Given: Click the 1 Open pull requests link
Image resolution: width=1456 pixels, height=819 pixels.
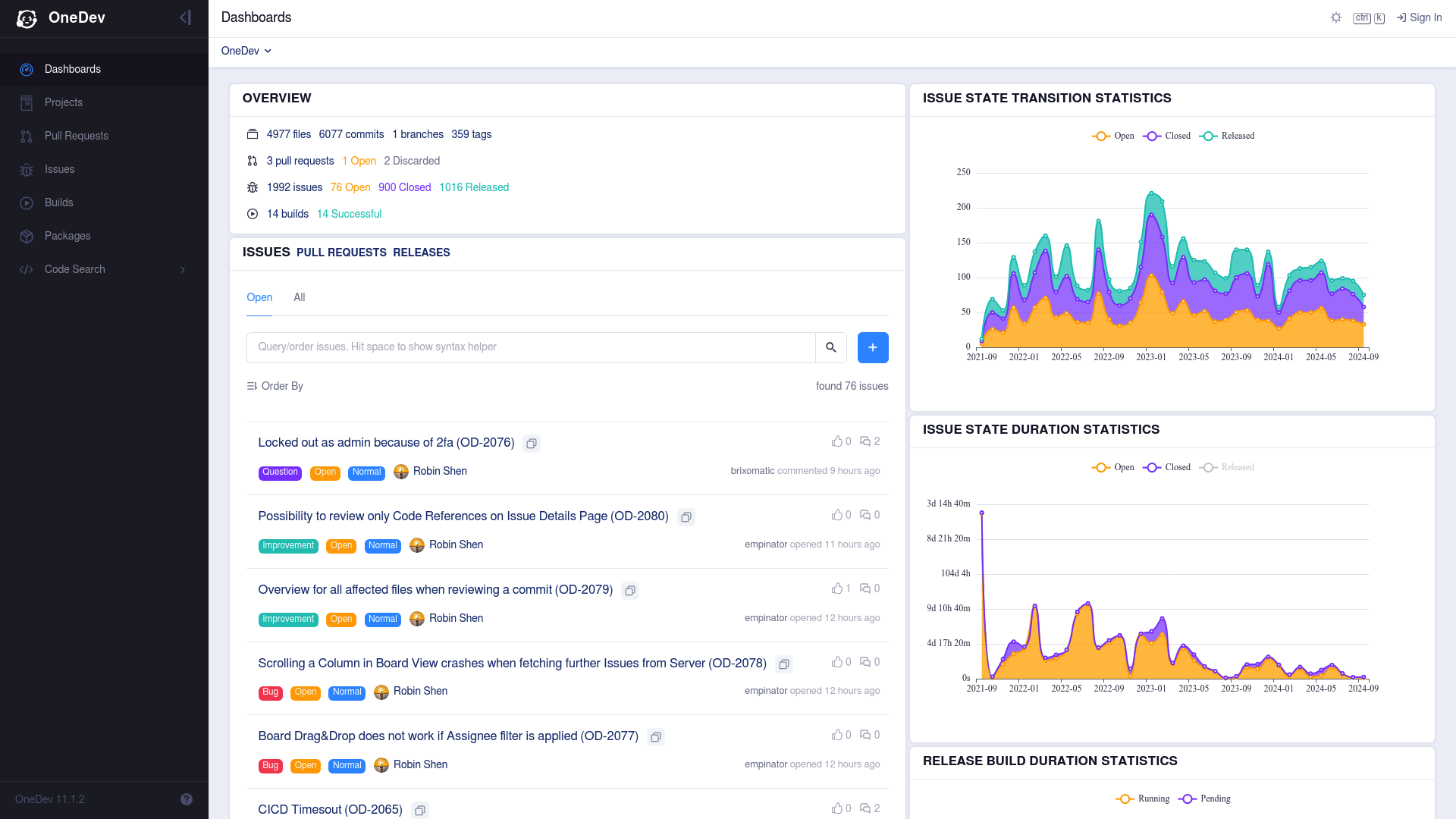Looking at the screenshot, I should click(x=359, y=161).
